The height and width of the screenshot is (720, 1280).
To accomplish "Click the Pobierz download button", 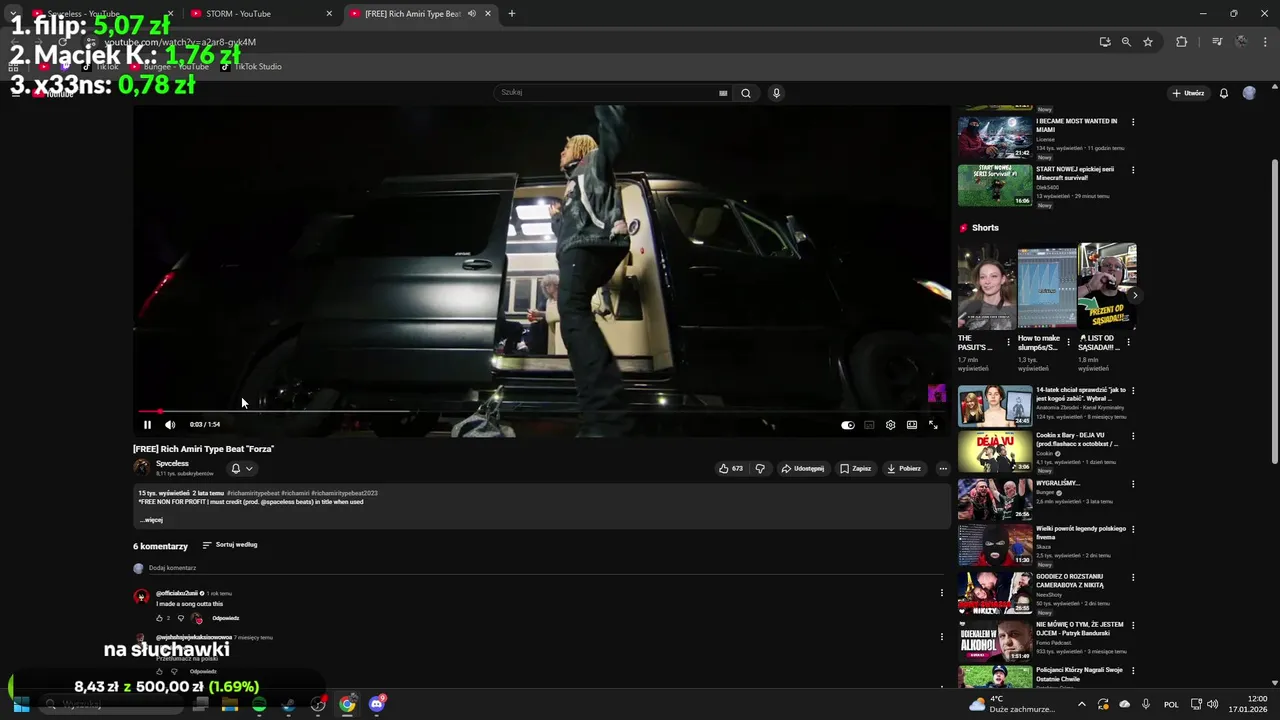I will [x=904, y=468].
